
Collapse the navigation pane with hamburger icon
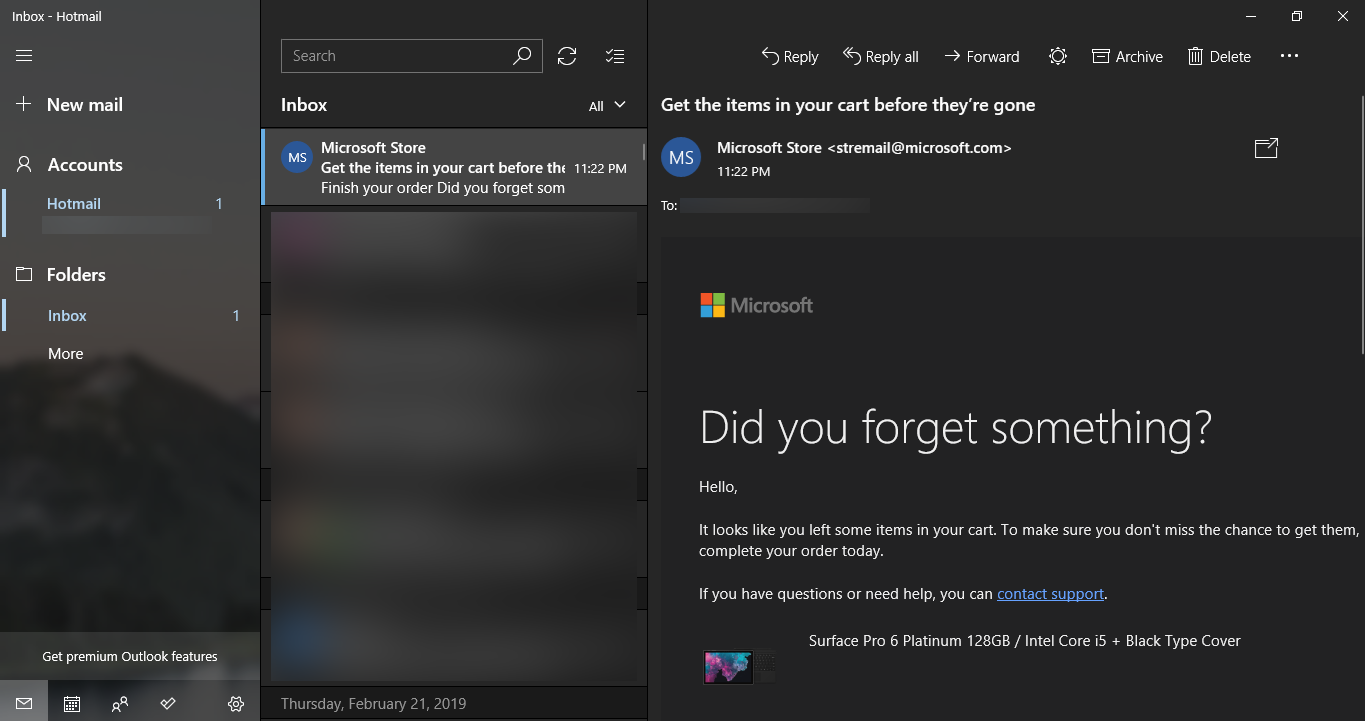(x=24, y=56)
